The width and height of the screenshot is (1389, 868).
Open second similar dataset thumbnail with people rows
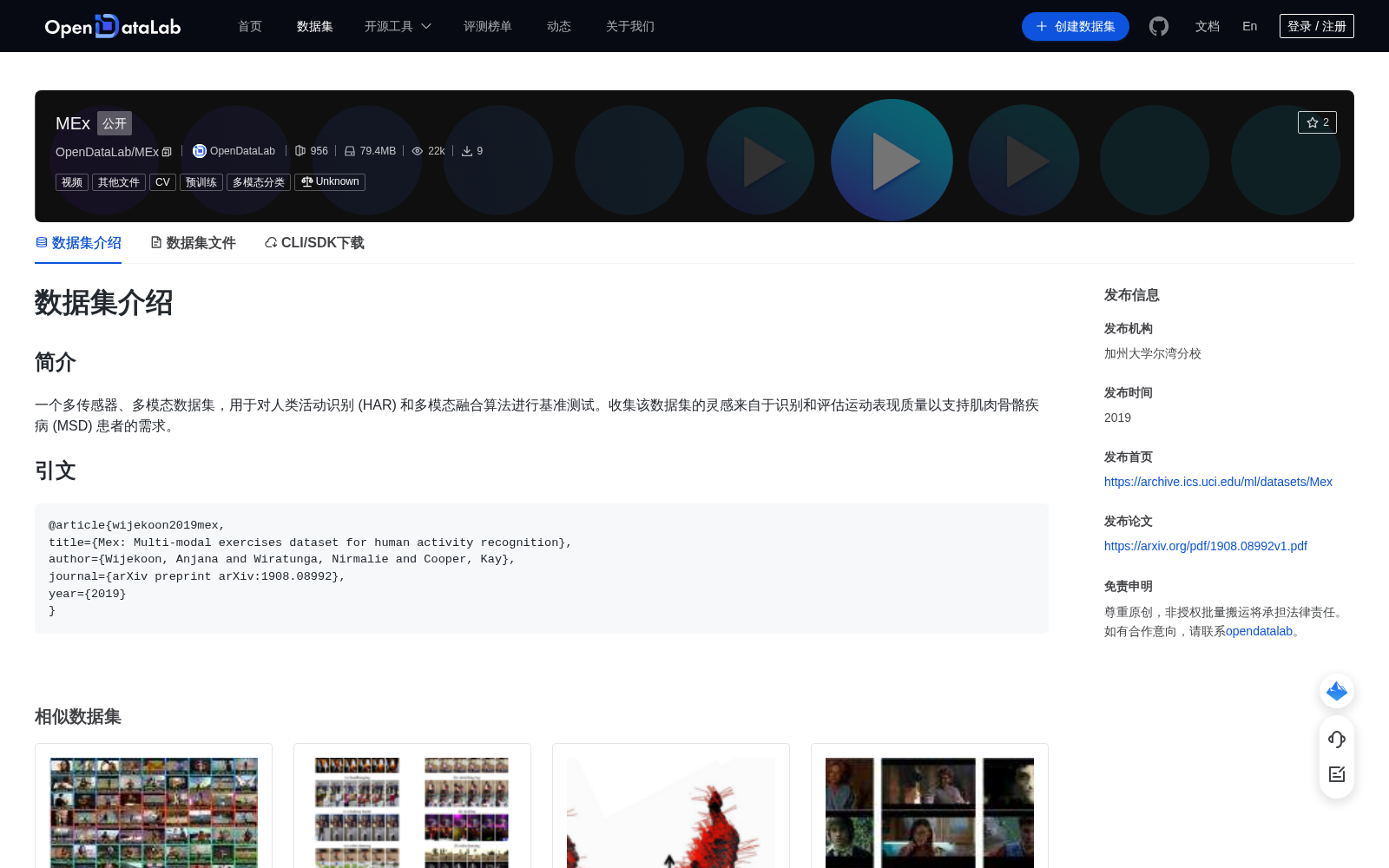[412, 812]
